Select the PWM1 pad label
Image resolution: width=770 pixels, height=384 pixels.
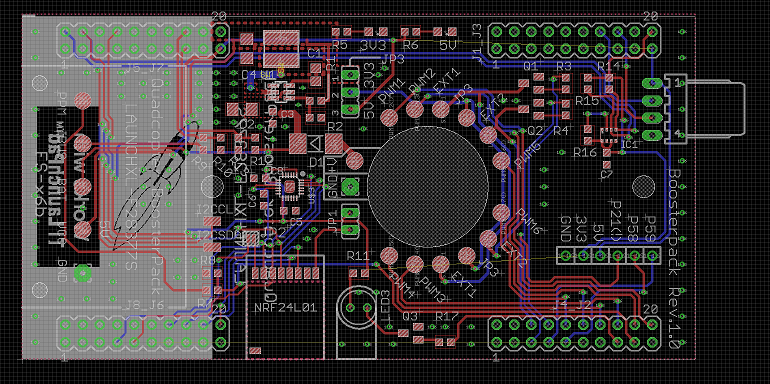[x=391, y=90]
